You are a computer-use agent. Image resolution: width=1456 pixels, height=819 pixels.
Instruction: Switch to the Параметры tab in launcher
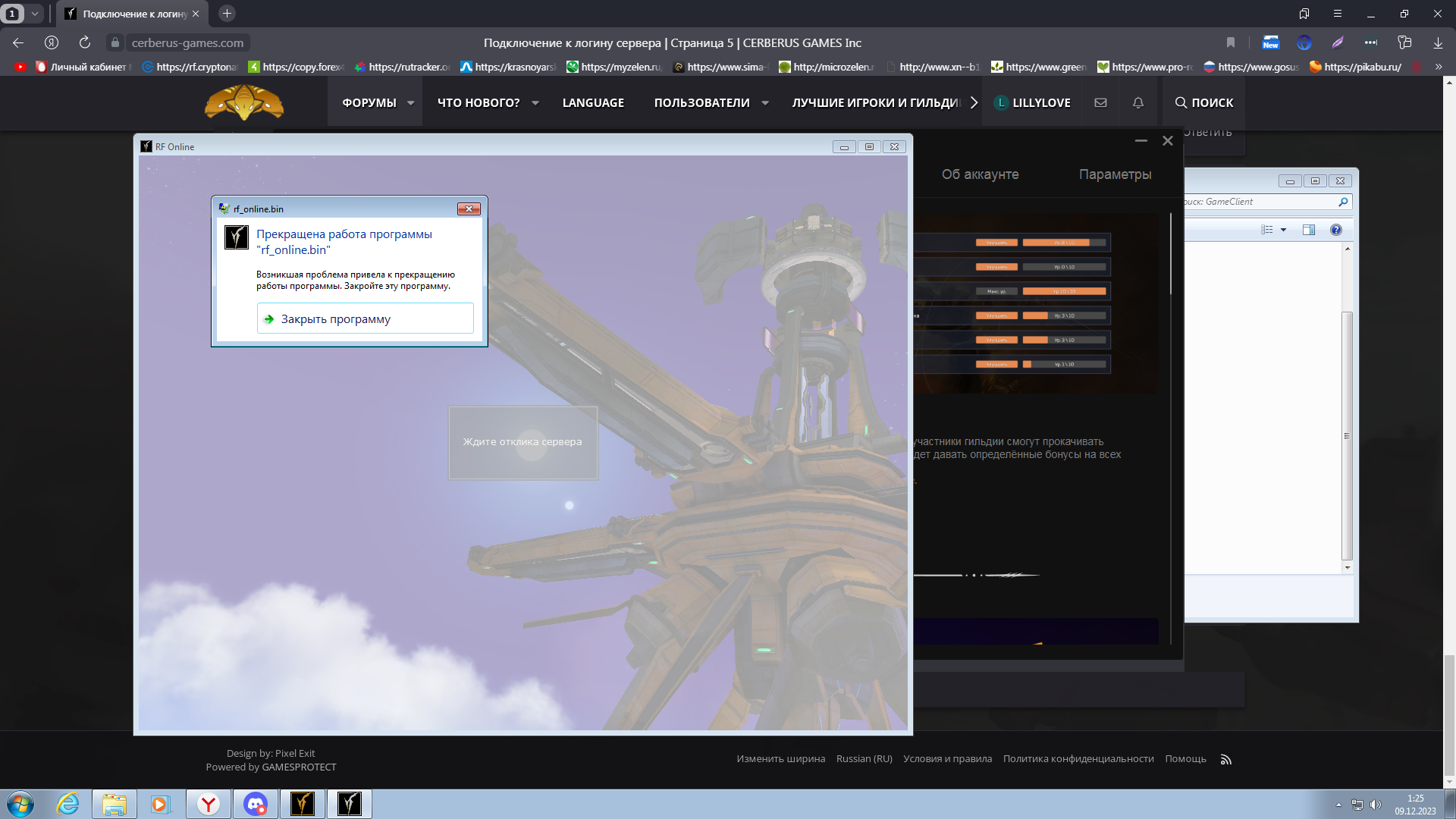click(x=1115, y=174)
